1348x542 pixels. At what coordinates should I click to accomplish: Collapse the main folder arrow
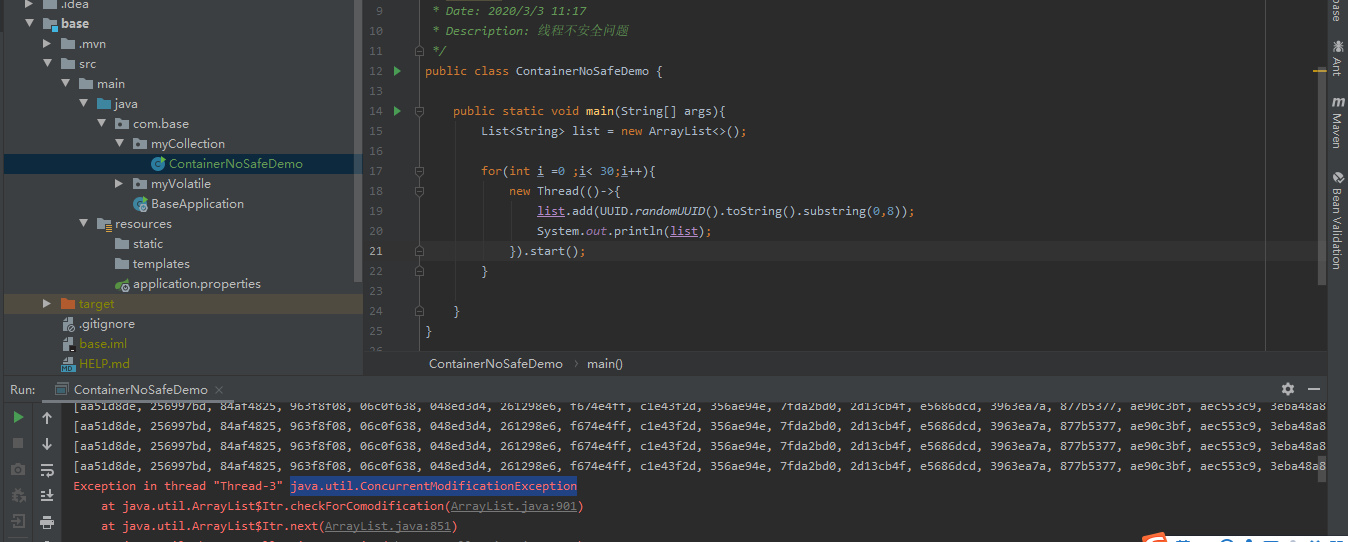[x=65, y=83]
